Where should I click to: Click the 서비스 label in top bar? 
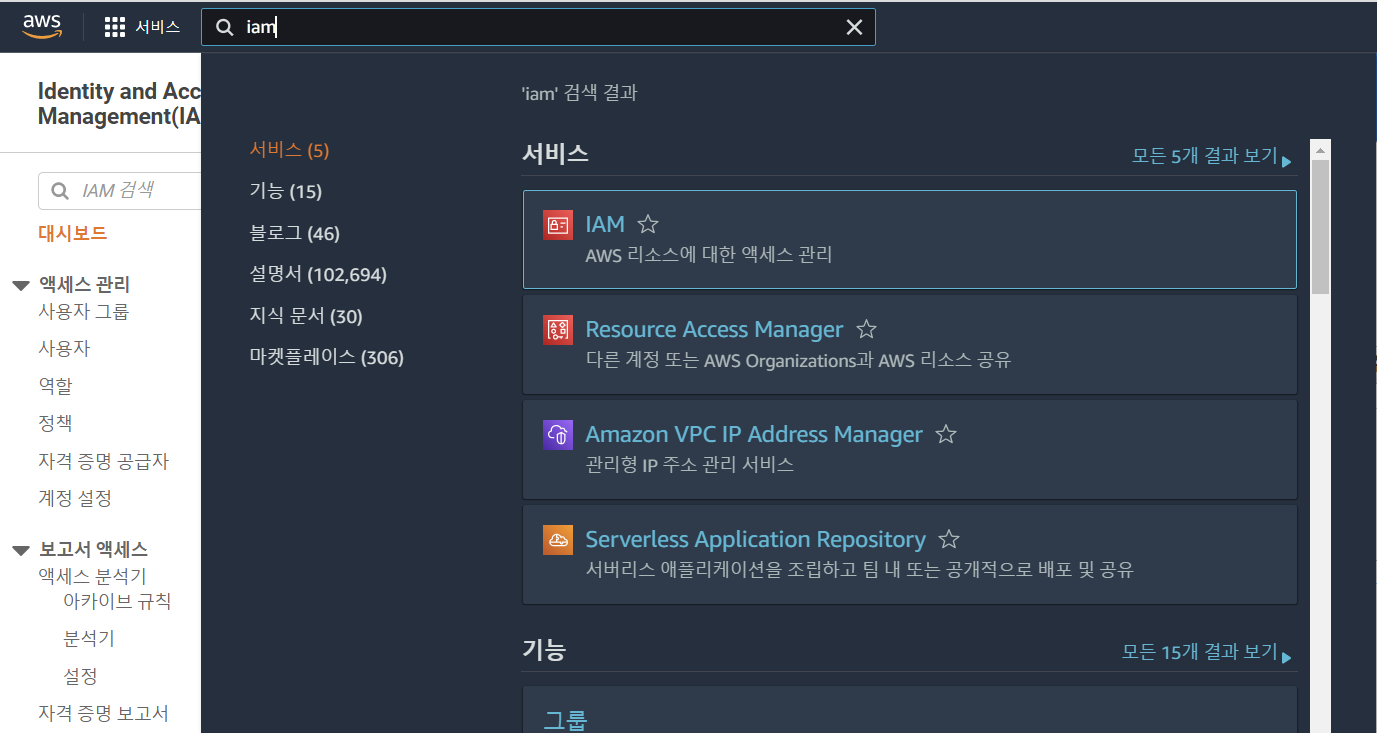point(158,27)
